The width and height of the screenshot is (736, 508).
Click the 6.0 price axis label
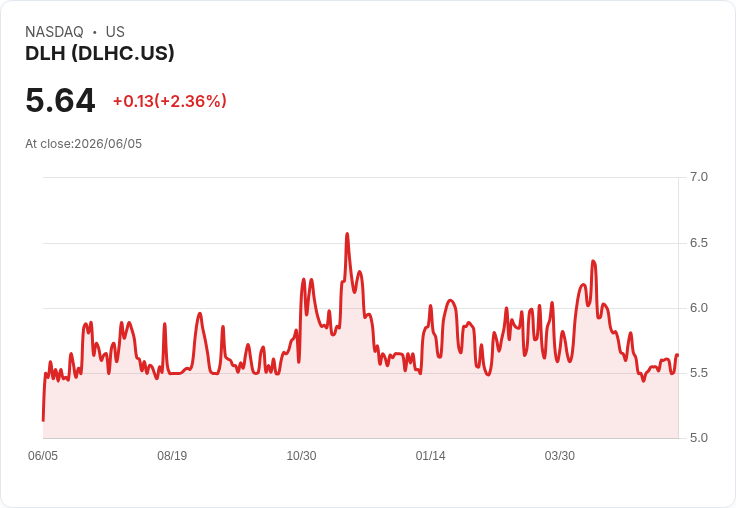tap(698, 308)
